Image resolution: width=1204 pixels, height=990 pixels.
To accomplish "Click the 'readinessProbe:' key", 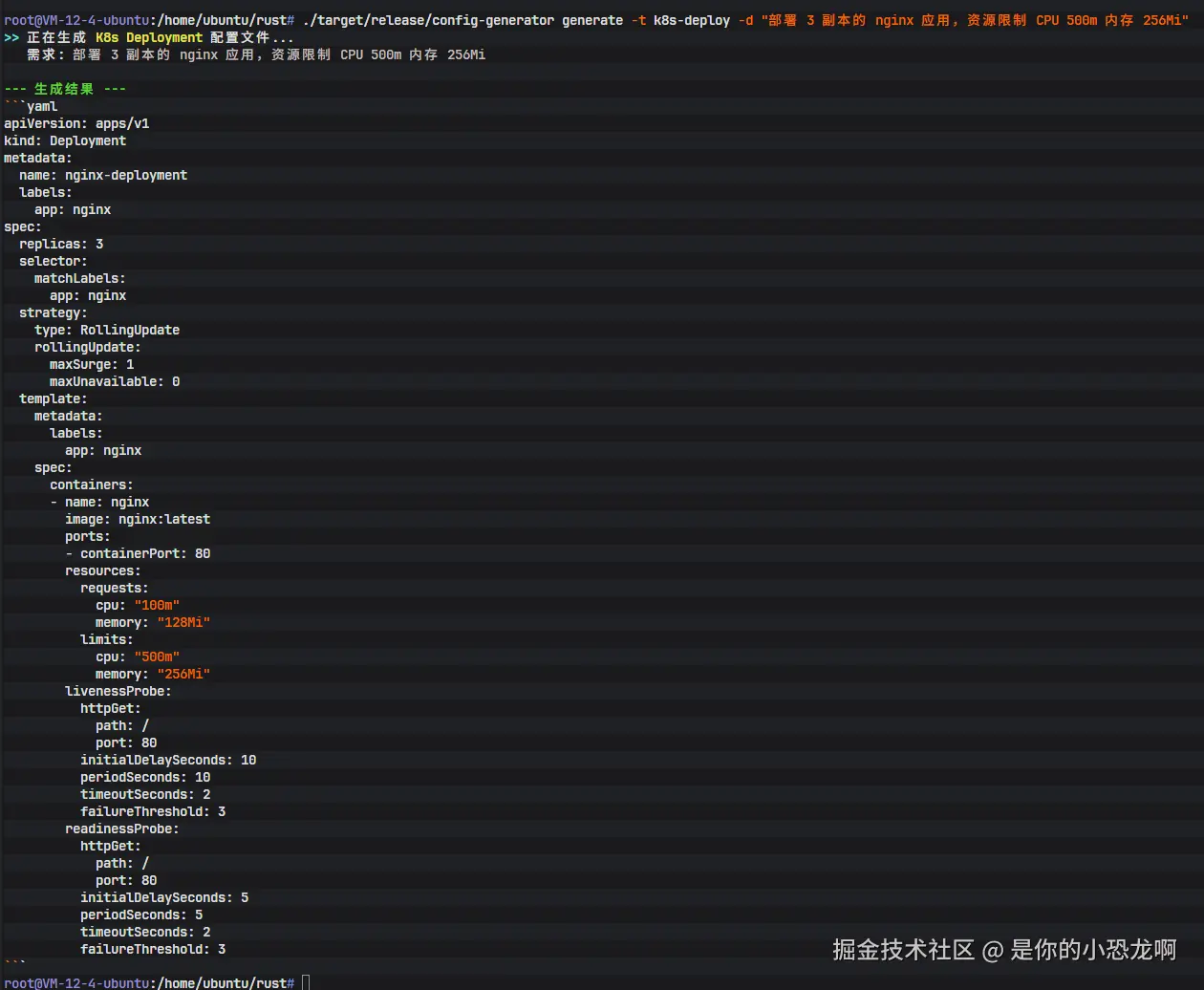I will pyautogui.click(x=122, y=829).
